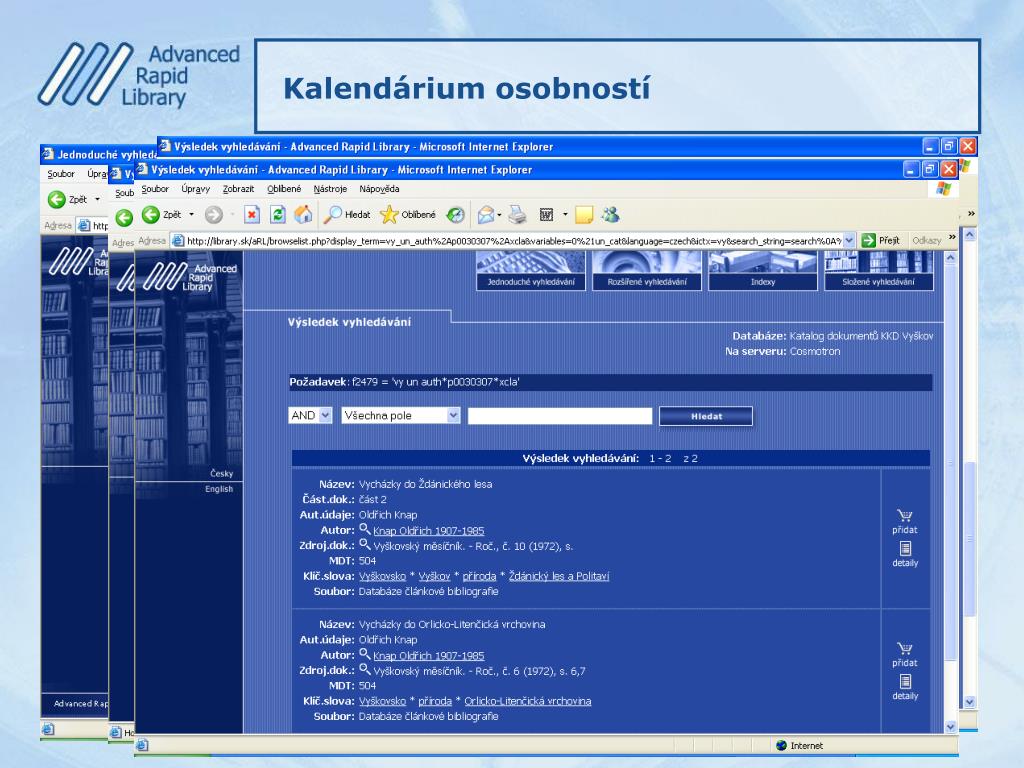Switch to Rozšířené vyhledávání tab

pos(647,271)
